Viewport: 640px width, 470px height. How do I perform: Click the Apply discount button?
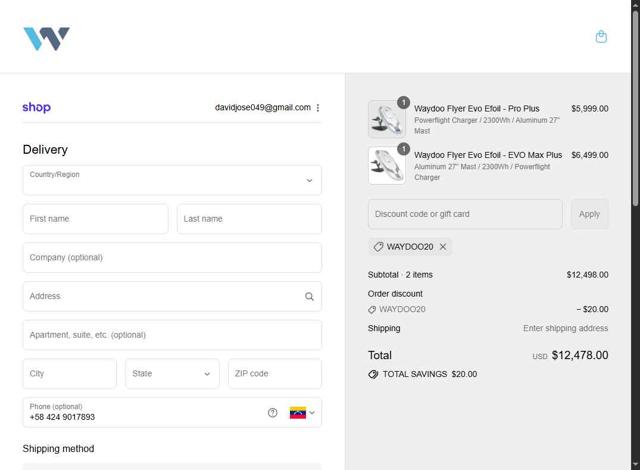click(589, 214)
